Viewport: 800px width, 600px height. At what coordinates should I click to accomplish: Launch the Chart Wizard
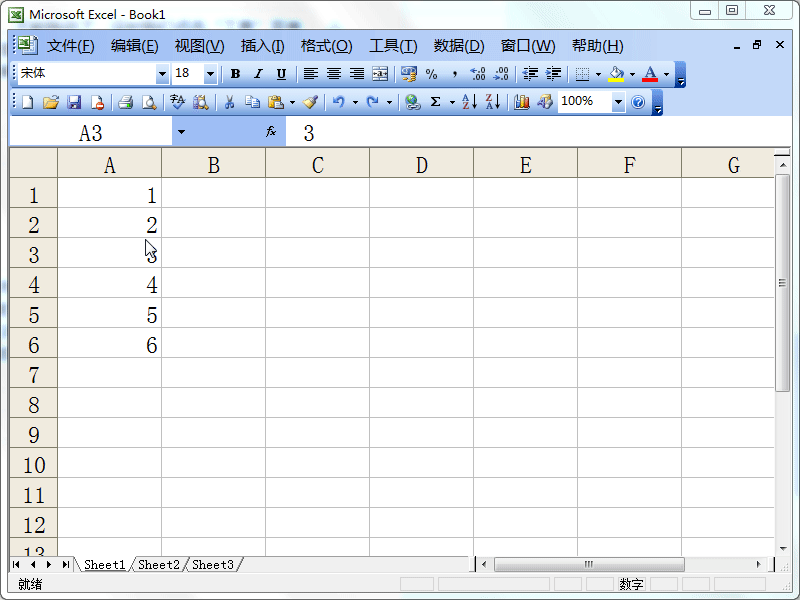click(x=521, y=102)
